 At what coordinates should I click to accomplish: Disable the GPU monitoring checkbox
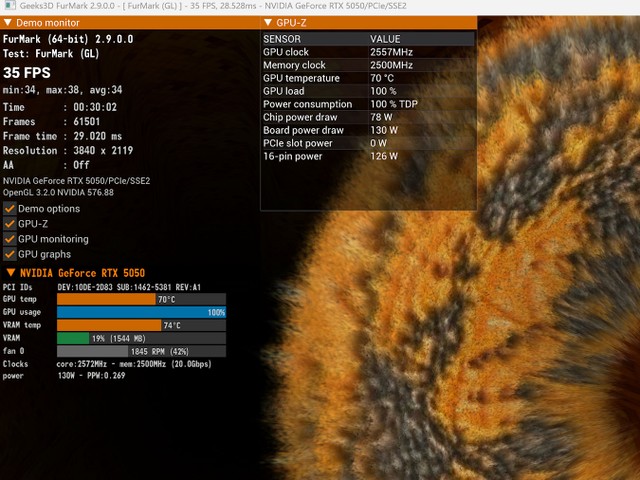(x=10, y=239)
